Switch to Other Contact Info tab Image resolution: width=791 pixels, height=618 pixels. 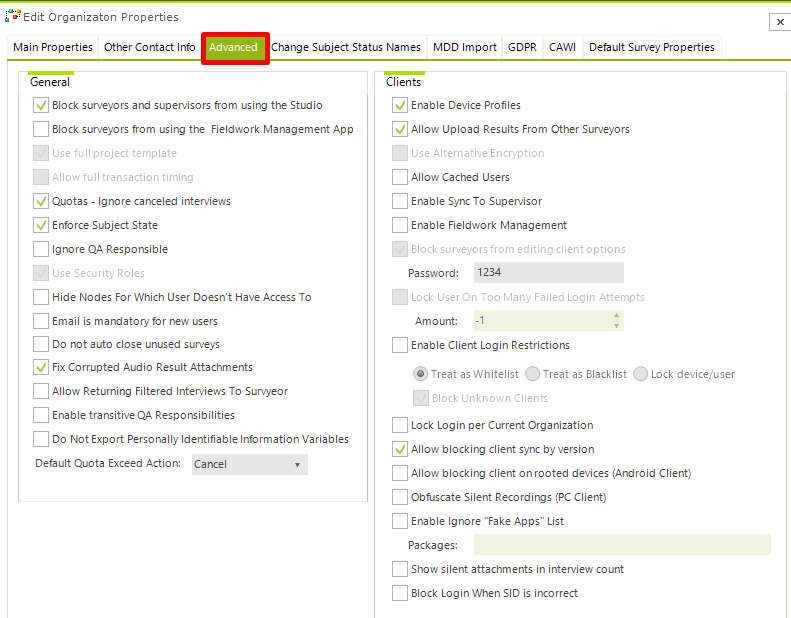149,47
